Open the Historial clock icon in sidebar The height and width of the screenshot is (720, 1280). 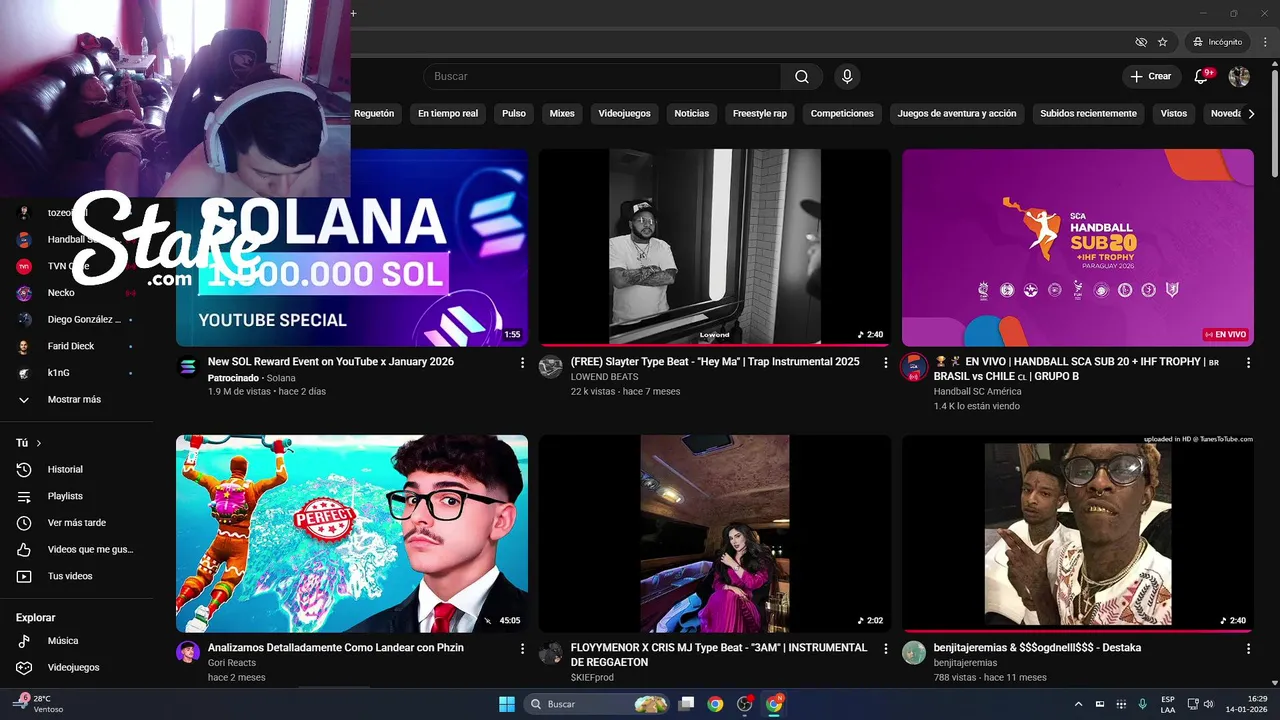[25, 469]
